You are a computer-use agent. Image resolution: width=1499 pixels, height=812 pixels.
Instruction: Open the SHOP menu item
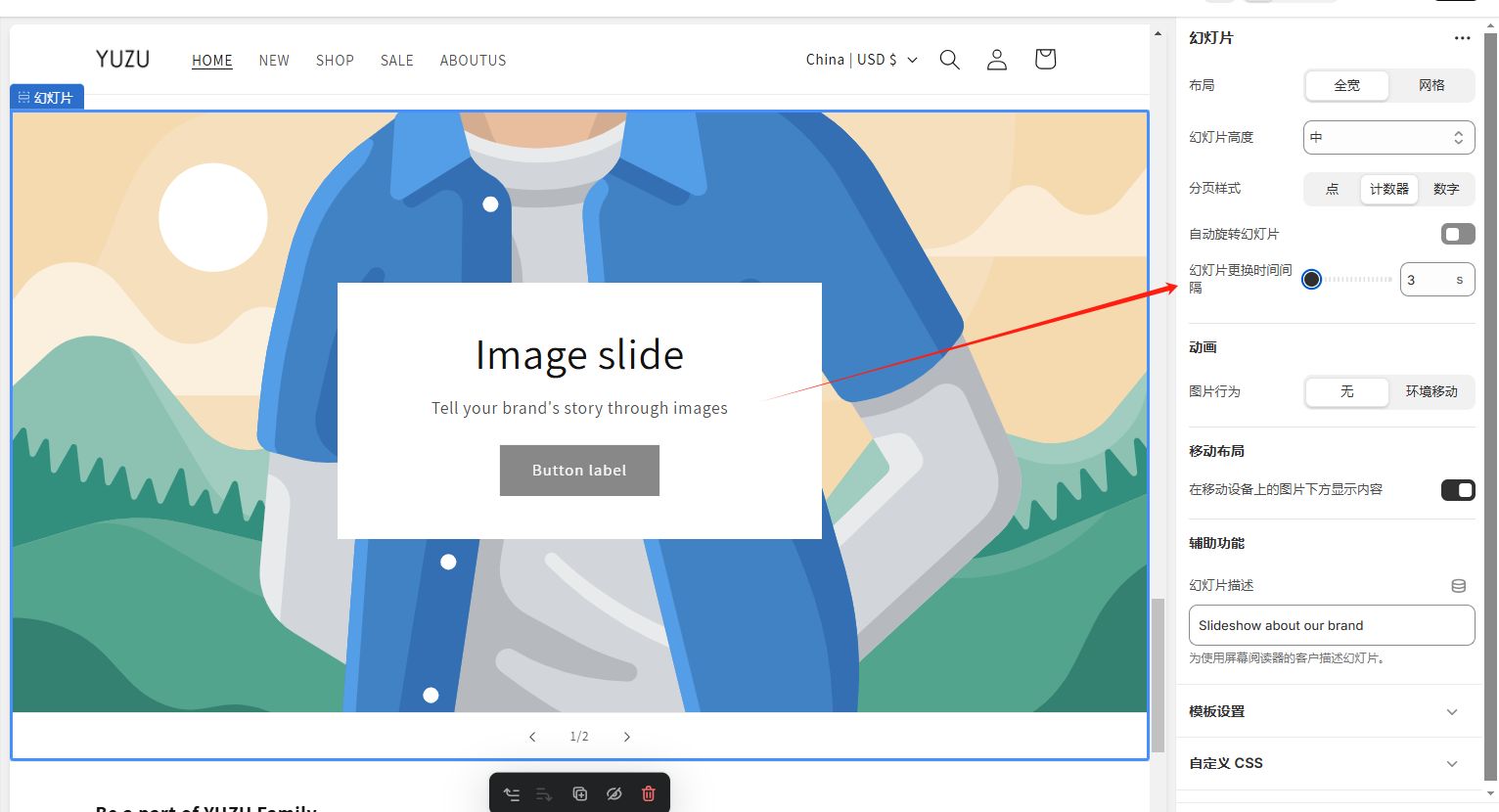click(x=335, y=61)
